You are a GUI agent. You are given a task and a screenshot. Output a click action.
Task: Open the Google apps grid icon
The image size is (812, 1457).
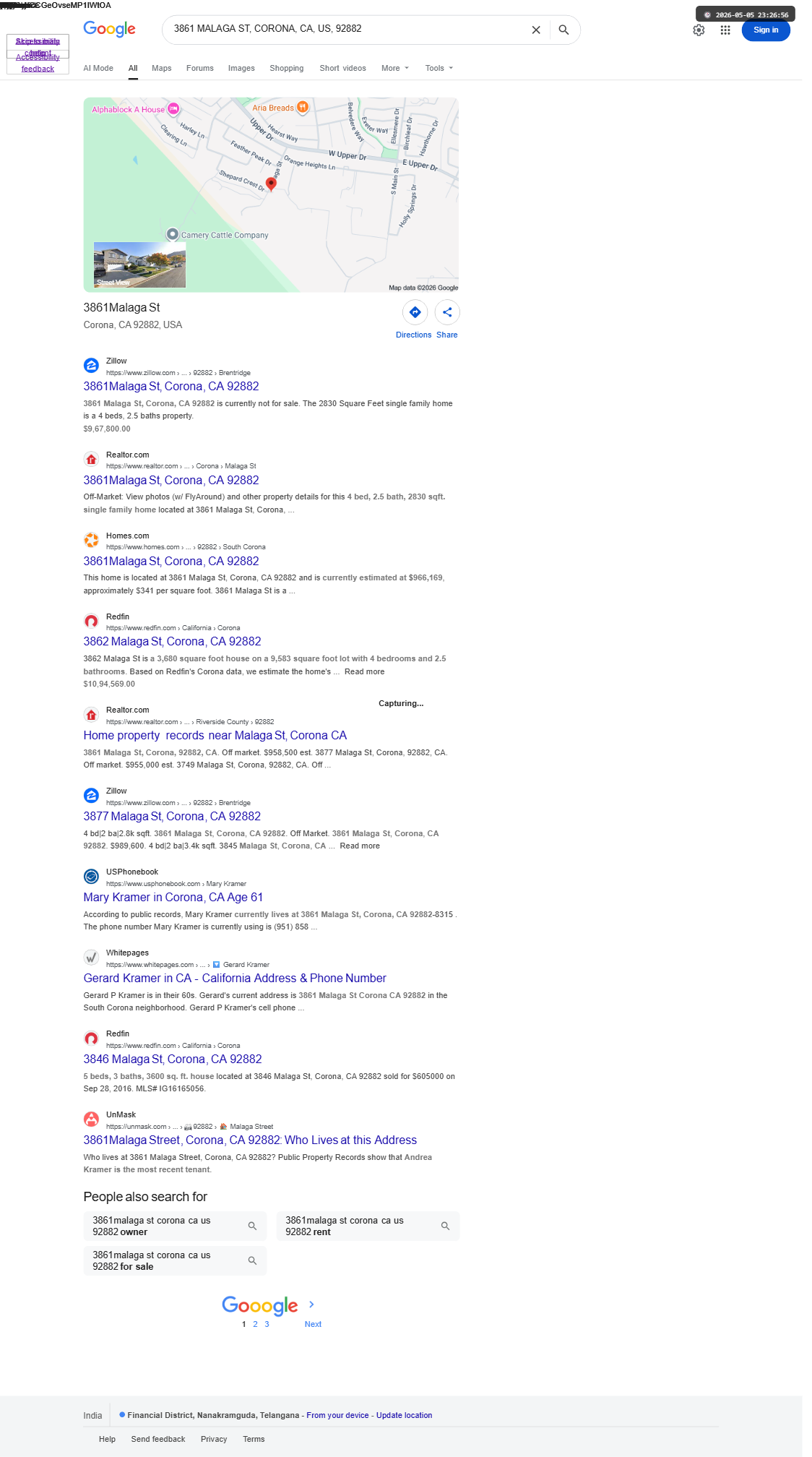pos(725,30)
